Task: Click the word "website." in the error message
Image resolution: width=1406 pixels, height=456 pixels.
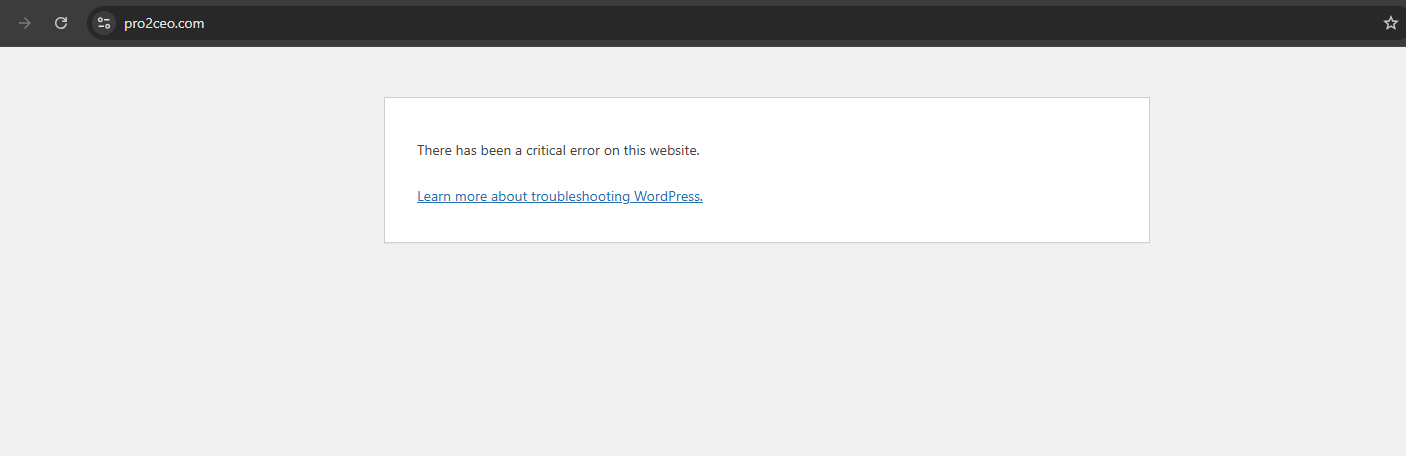Action: [x=673, y=151]
